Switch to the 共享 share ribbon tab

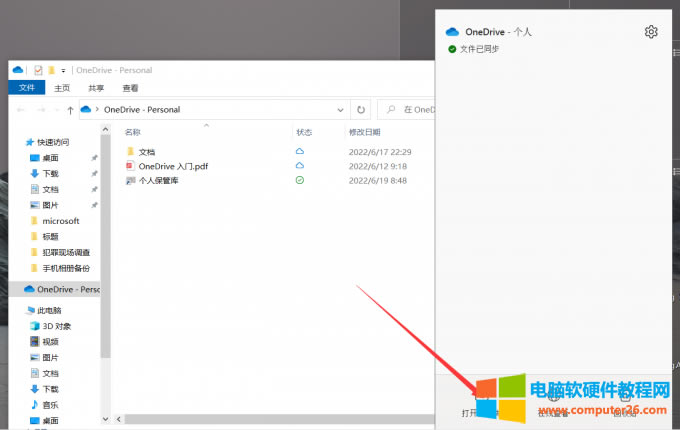(96, 88)
